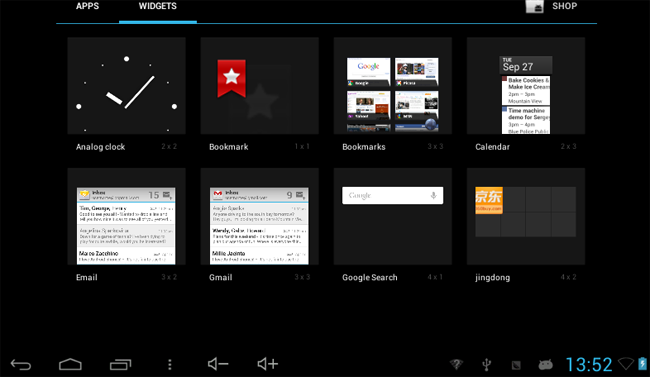Screen dimensions: 650x377
Task: Open the three-dot overflow menu
Action: [x=170, y=364]
